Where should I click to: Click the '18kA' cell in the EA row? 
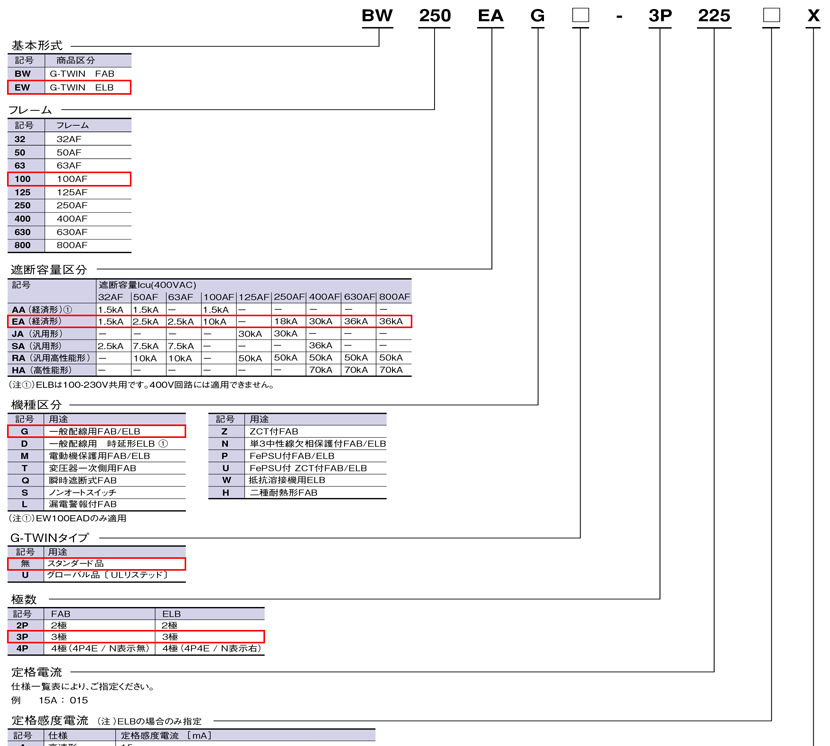tap(286, 321)
